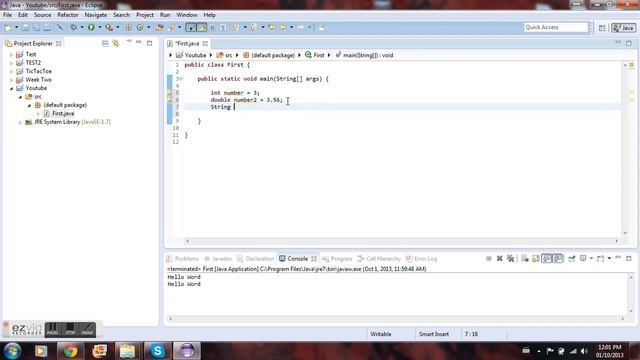The image size is (640, 360).
Task: Expand the Test project
Action: (11, 54)
